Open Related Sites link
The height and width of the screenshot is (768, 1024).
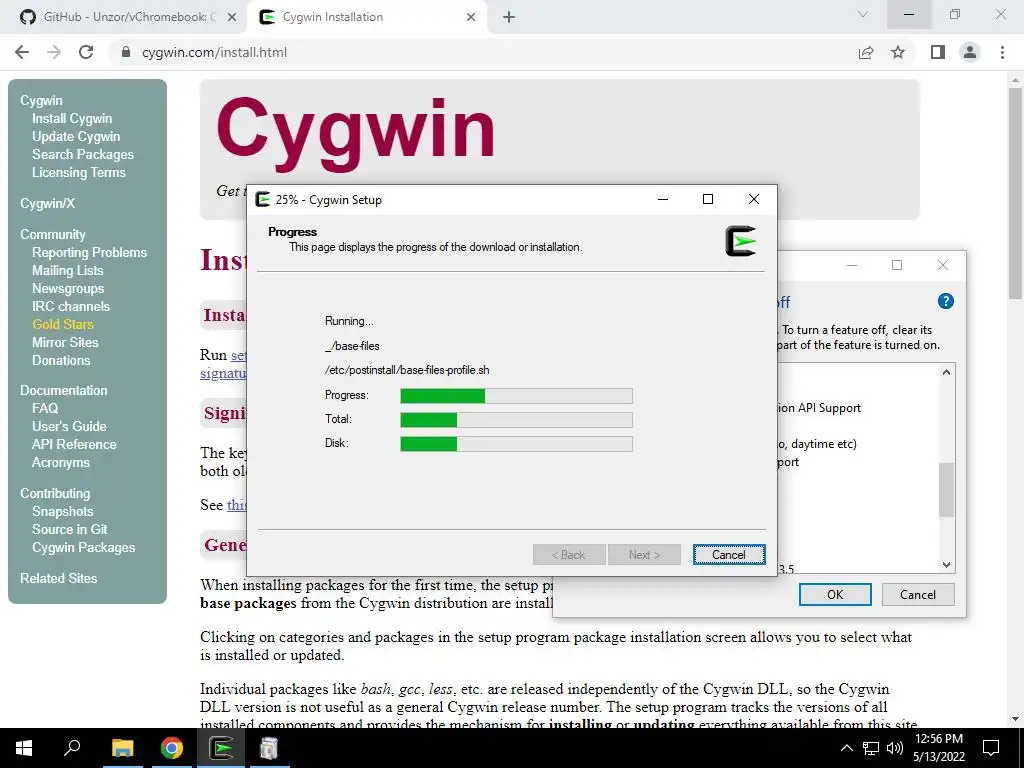click(x=58, y=578)
